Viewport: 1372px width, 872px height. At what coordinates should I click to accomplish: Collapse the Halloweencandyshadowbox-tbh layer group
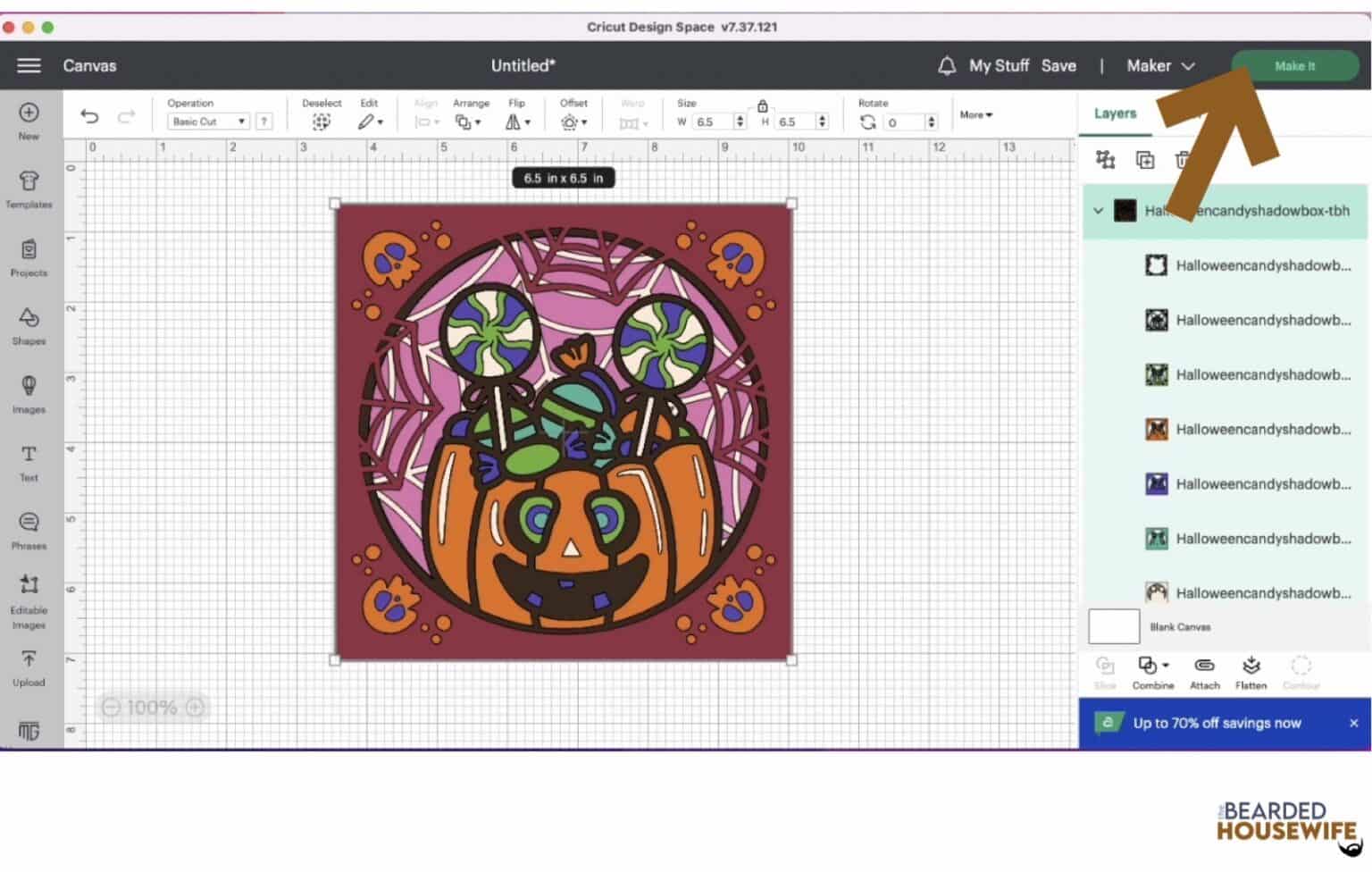click(1099, 212)
